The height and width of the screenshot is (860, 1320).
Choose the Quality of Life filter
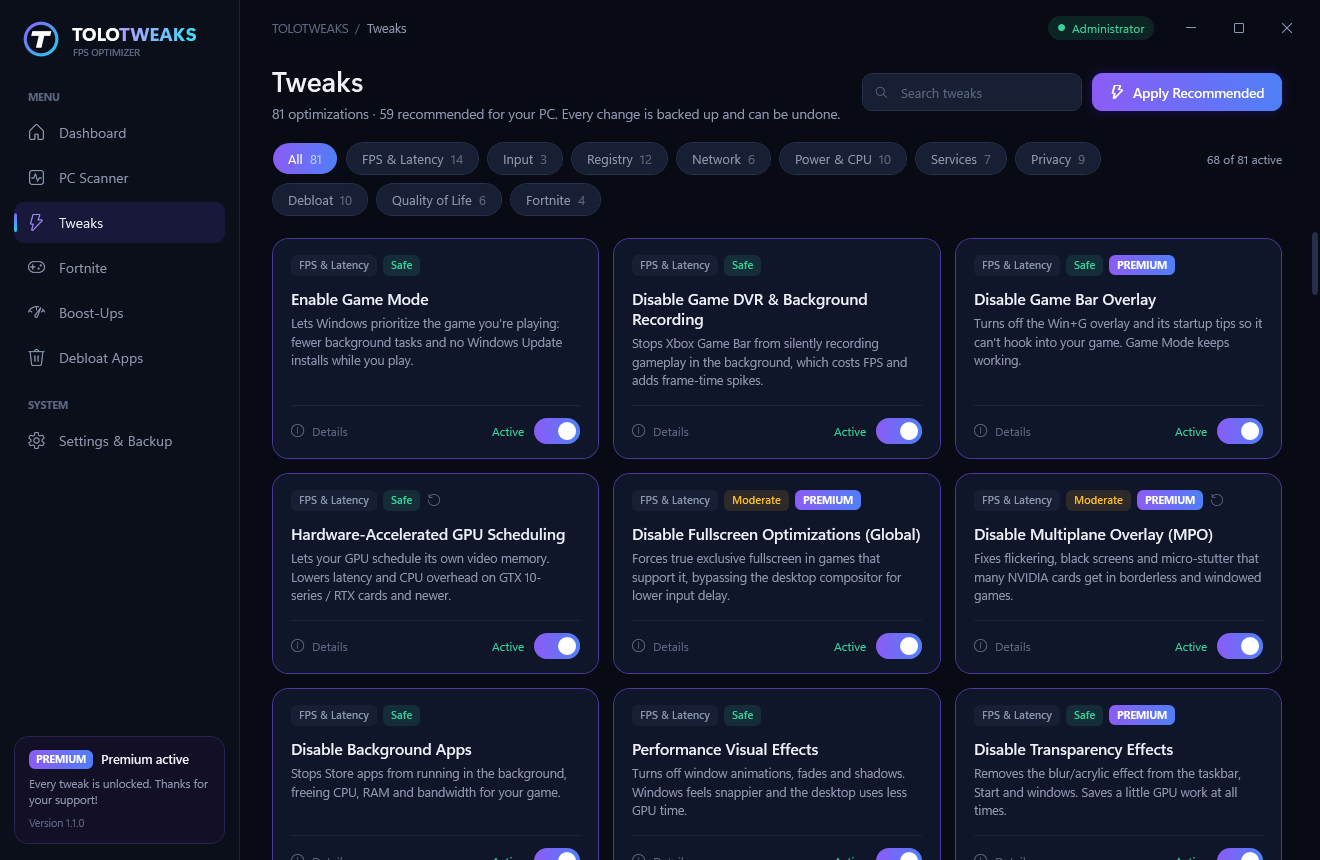click(x=439, y=200)
